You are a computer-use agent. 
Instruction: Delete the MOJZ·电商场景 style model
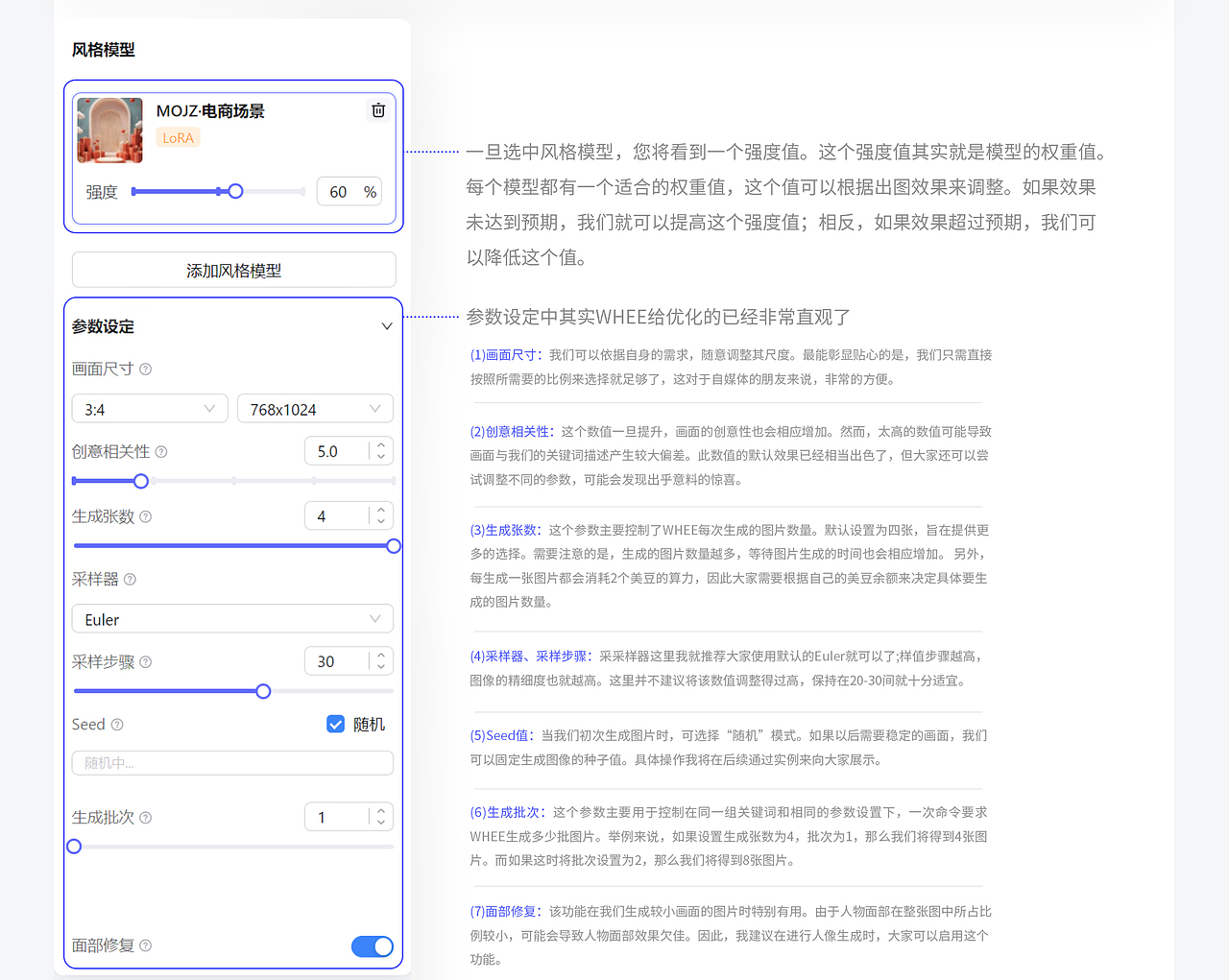click(x=377, y=110)
